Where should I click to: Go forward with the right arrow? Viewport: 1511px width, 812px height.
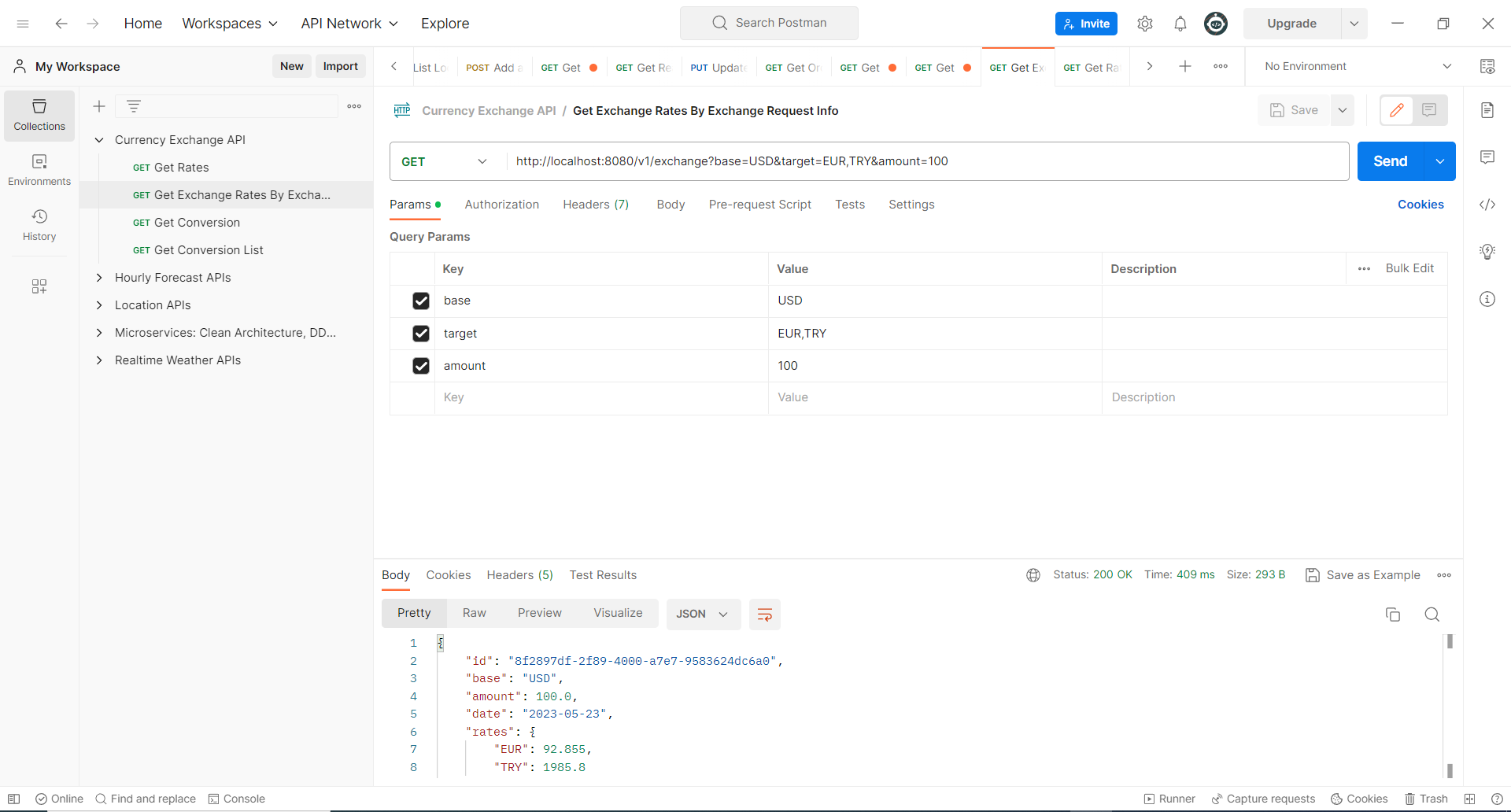(93, 24)
